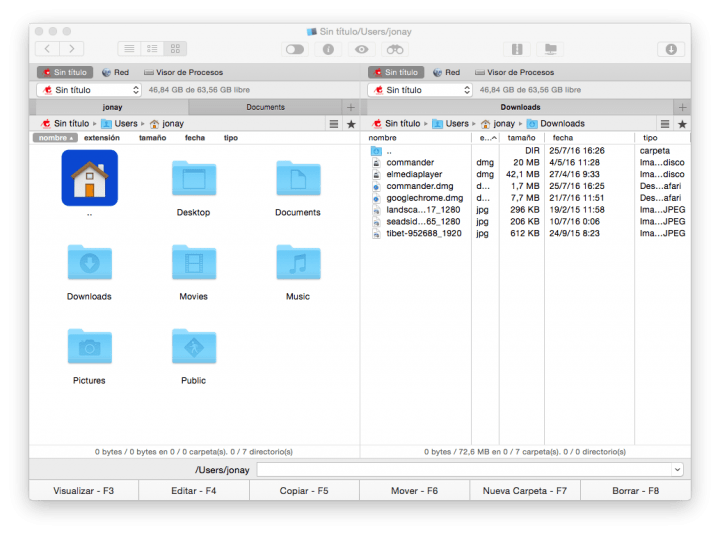720x535 pixels.
Task: Switch to simple list view mode
Action: [129, 49]
